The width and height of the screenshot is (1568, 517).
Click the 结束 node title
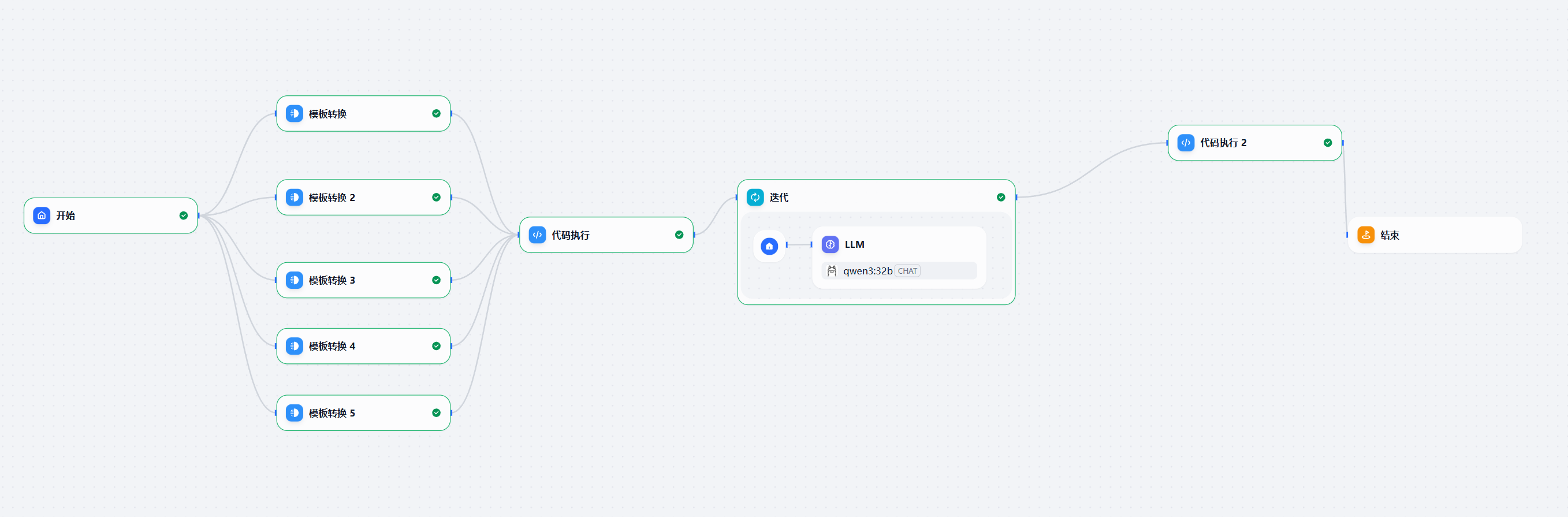coord(1390,235)
